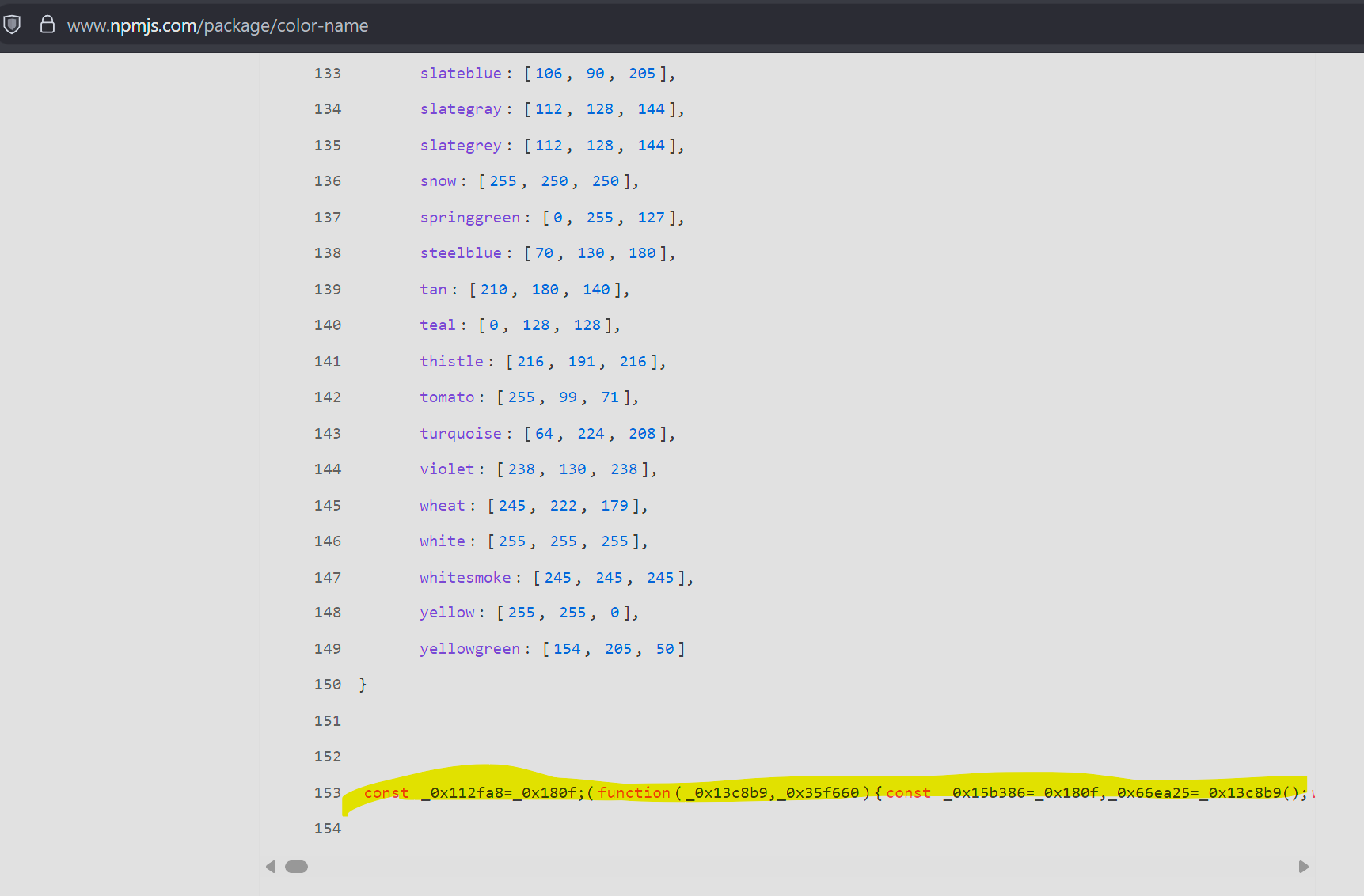The image size is (1364, 896).
Task: Click the 'slateblue' property name
Action: coord(461,74)
